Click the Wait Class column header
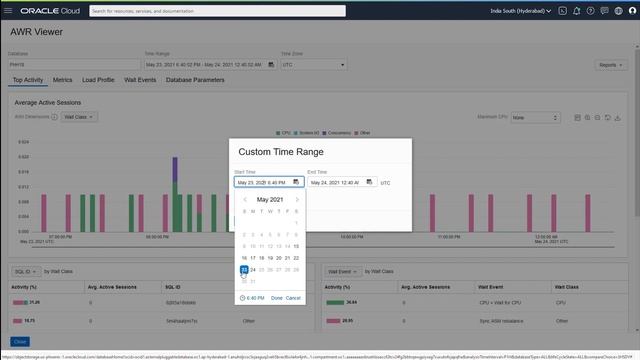Screen dimensions: 640x360 pos(567,287)
